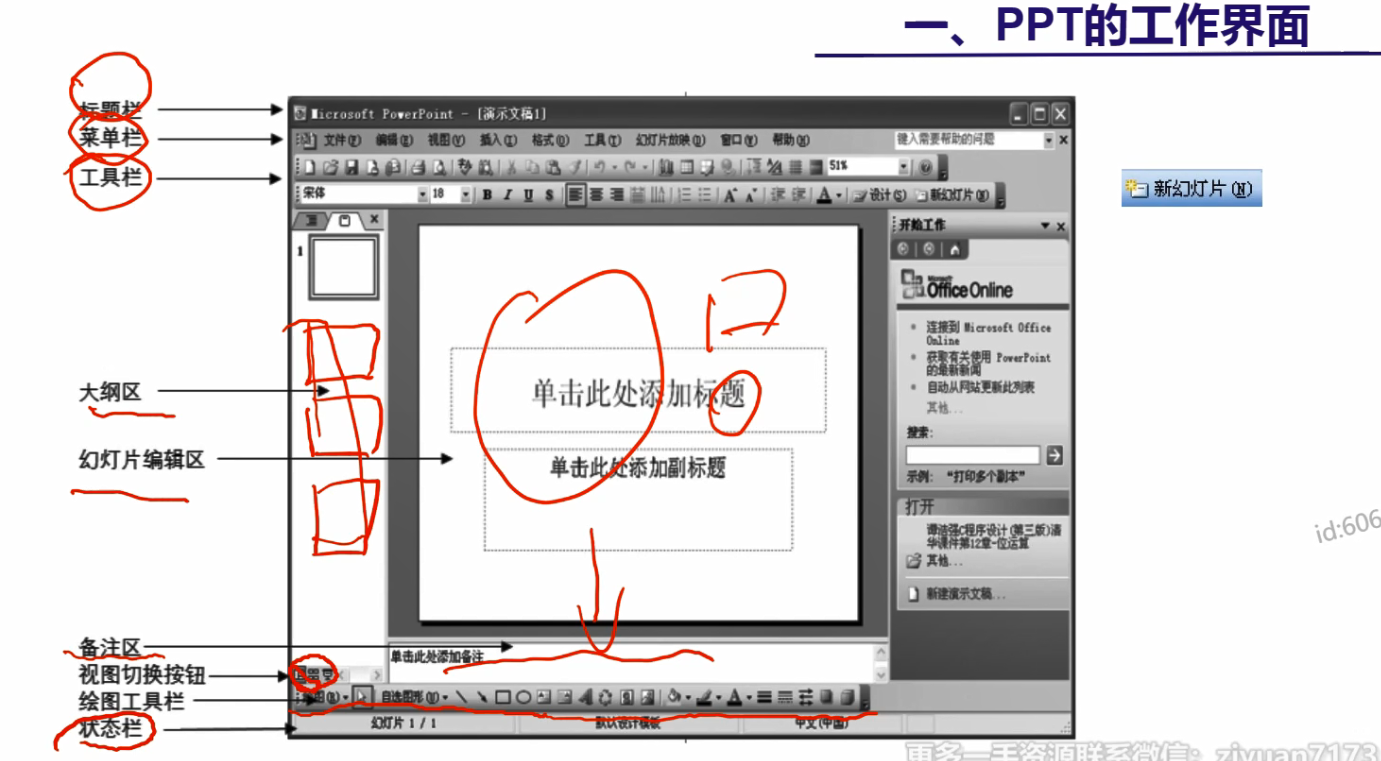Click the title placeholder 单击此处添加标题
The height and width of the screenshot is (761, 1381).
tap(638, 391)
